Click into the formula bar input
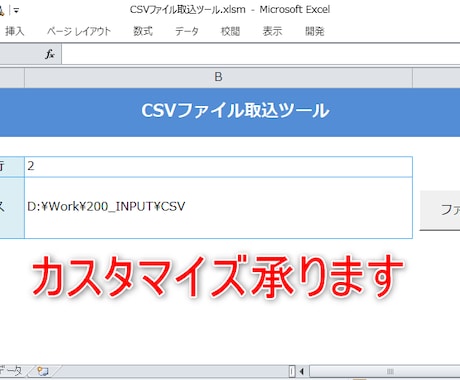460x380 pixels. pyautogui.click(x=261, y=54)
